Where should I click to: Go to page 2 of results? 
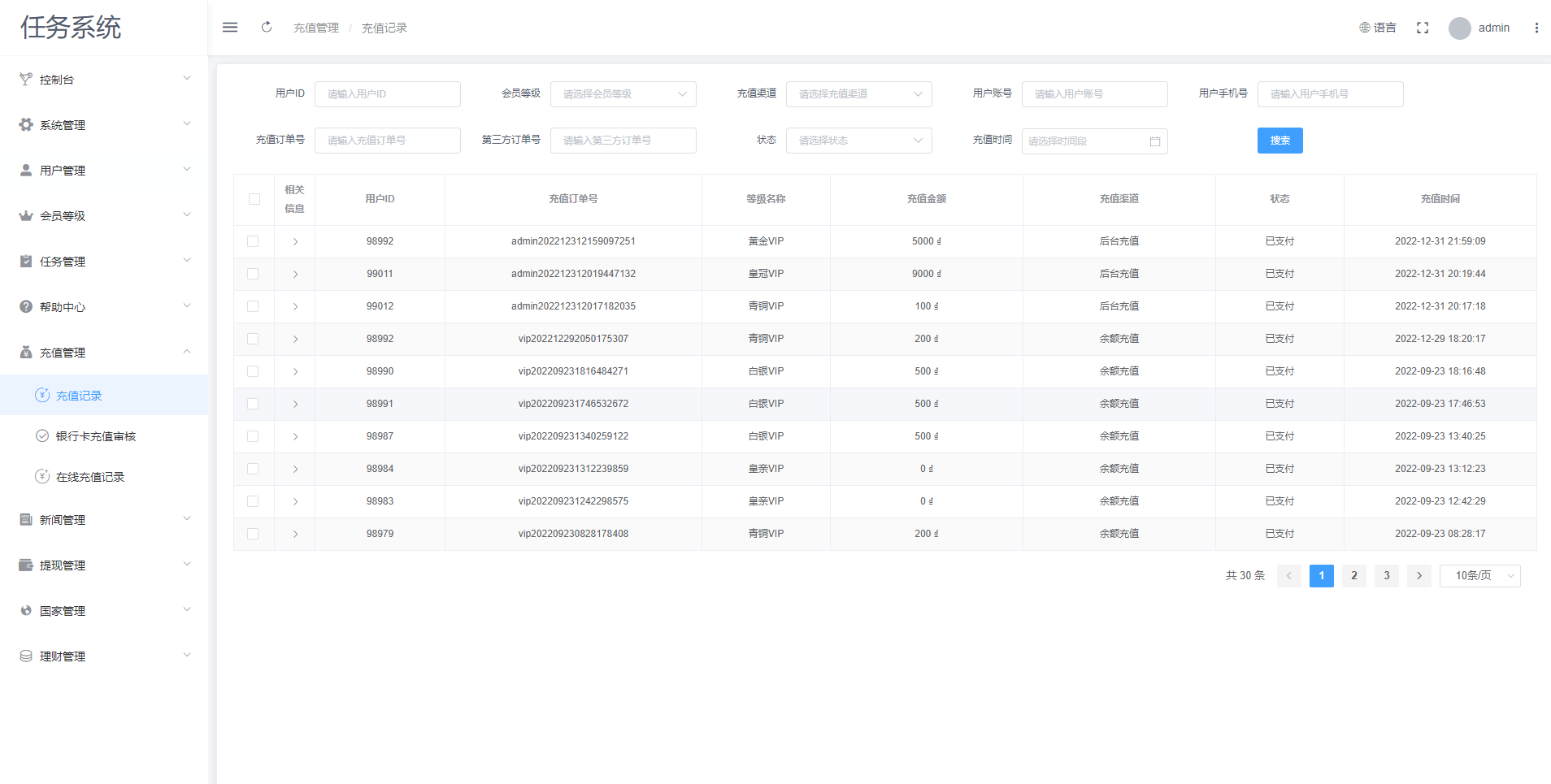click(x=1353, y=576)
